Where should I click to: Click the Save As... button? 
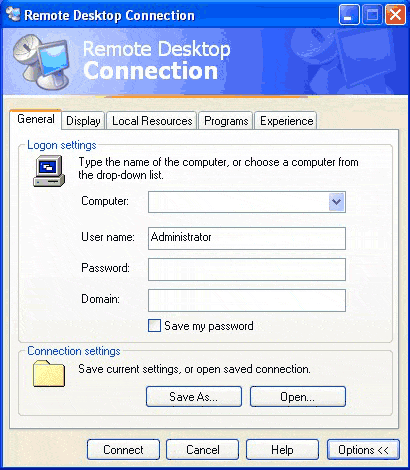click(x=194, y=397)
